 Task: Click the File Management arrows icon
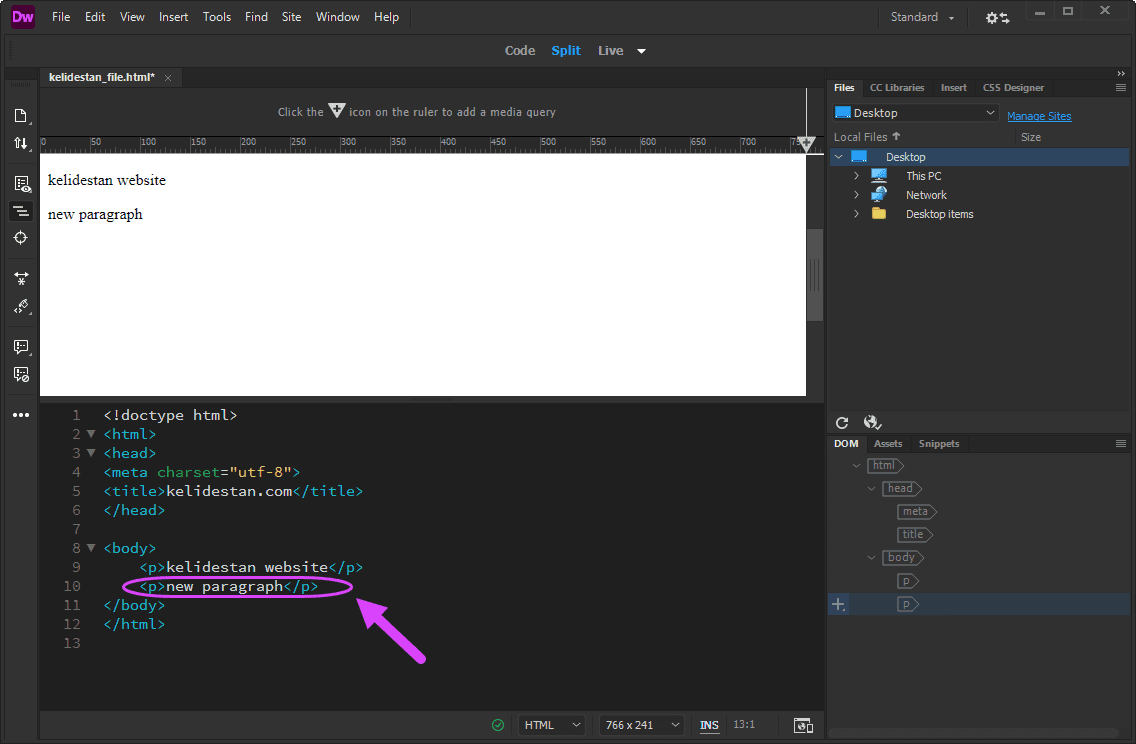tap(20, 143)
